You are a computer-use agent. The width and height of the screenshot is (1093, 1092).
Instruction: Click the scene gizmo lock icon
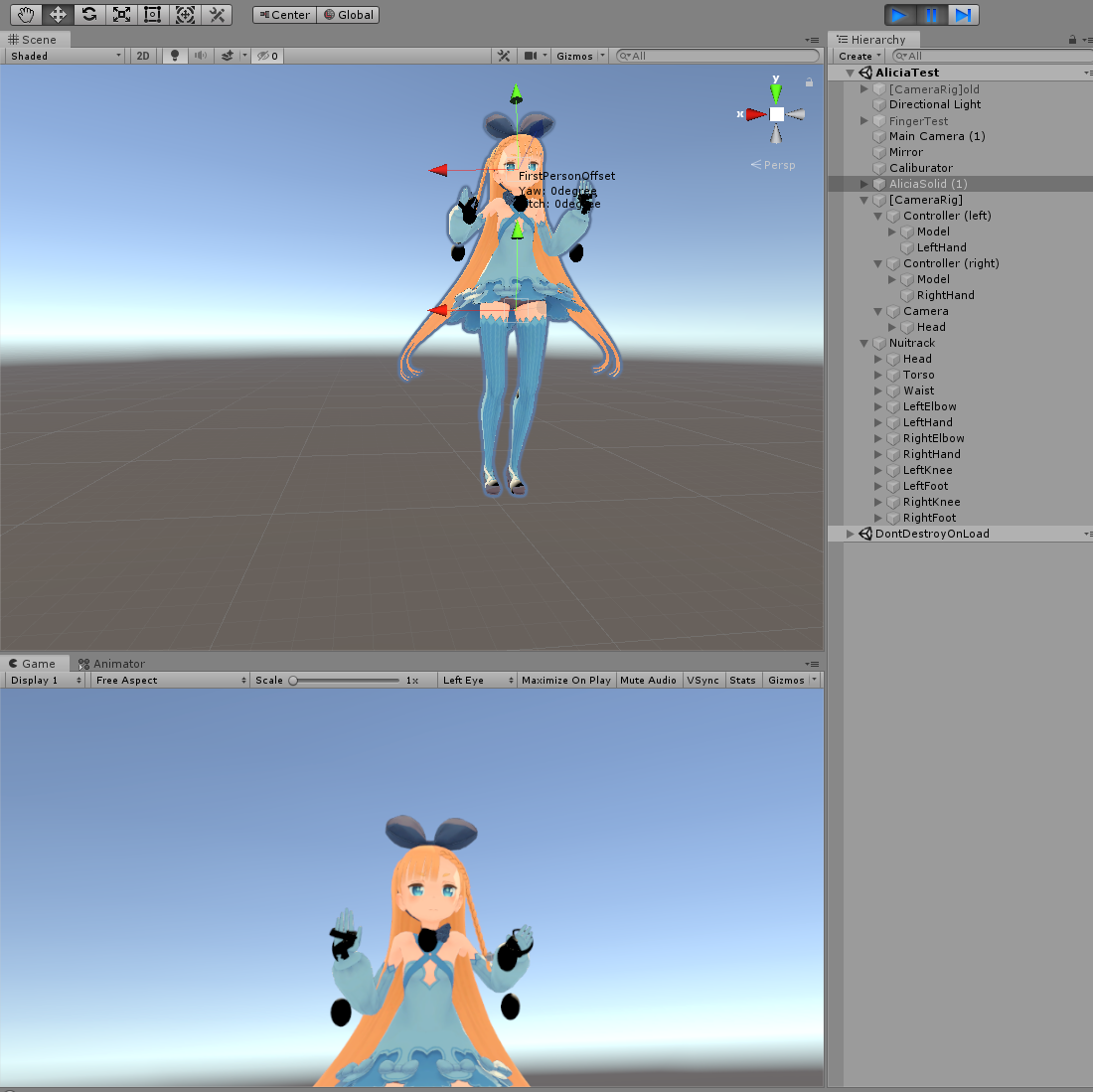tap(809, 82)
